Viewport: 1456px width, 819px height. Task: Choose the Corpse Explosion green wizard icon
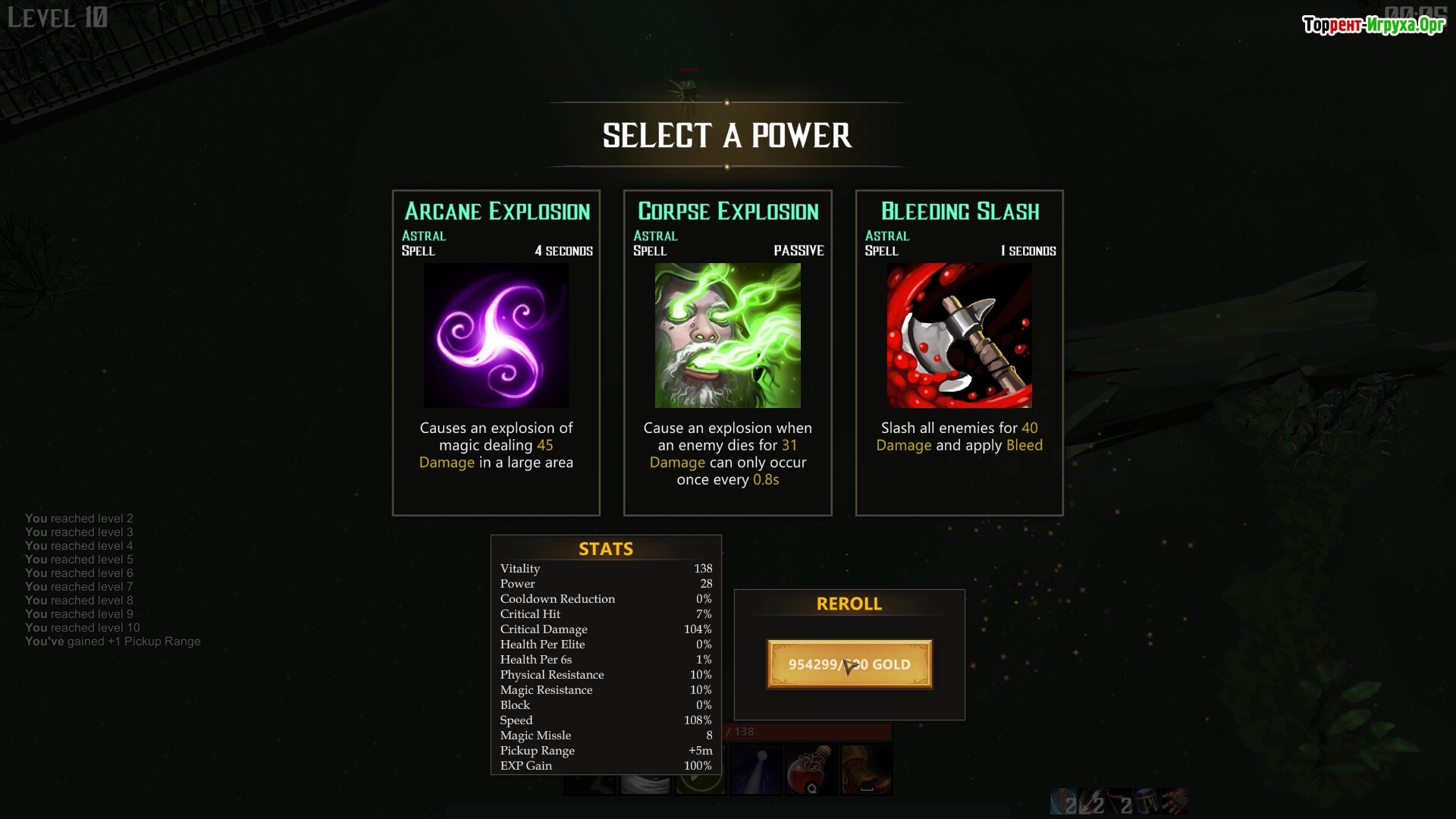pos(728,335)
